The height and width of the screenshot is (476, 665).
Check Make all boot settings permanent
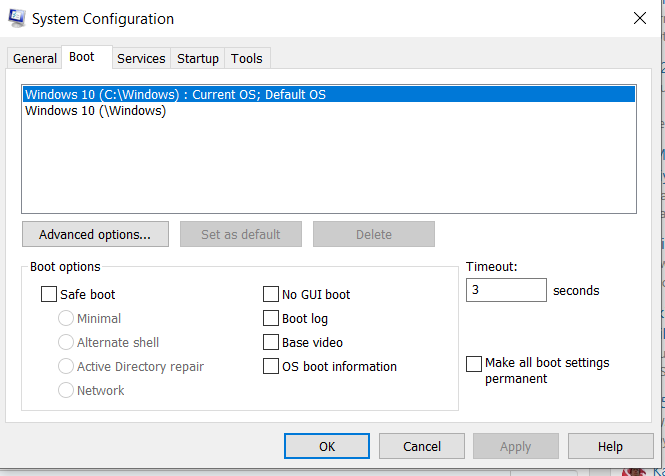click(474, 364)
